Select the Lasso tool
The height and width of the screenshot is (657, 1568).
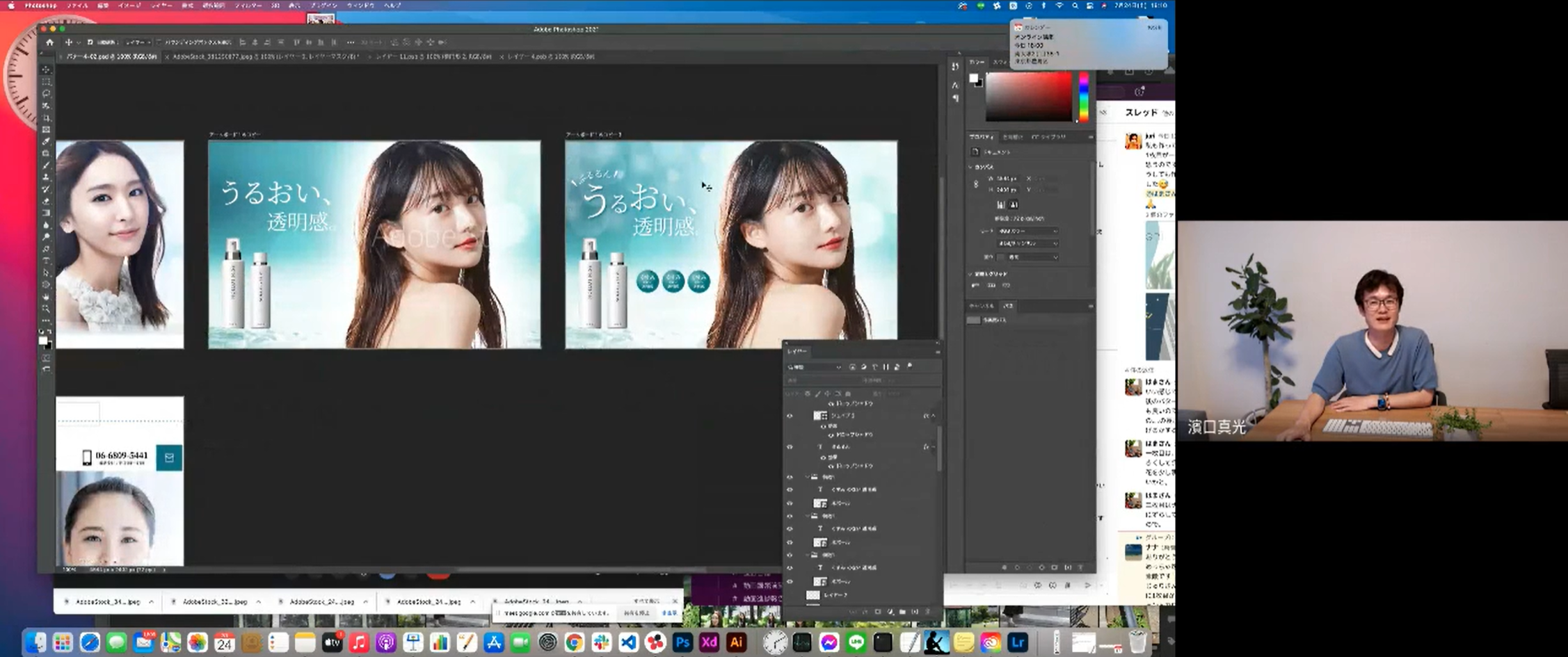pos(46,93)
